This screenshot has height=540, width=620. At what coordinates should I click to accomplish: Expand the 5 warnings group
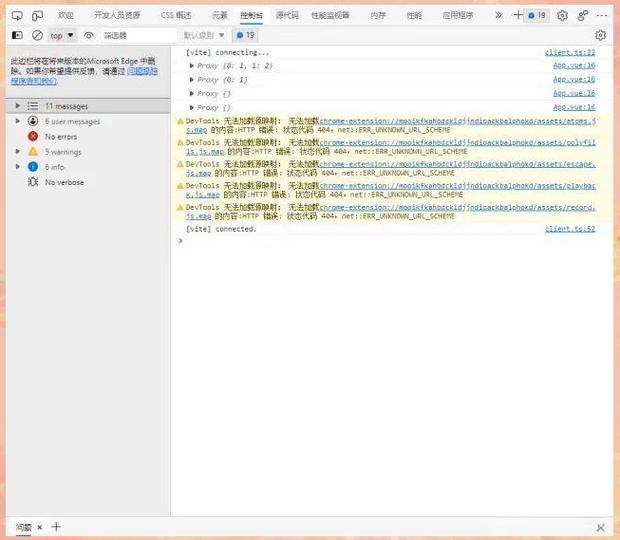(17, 151)
